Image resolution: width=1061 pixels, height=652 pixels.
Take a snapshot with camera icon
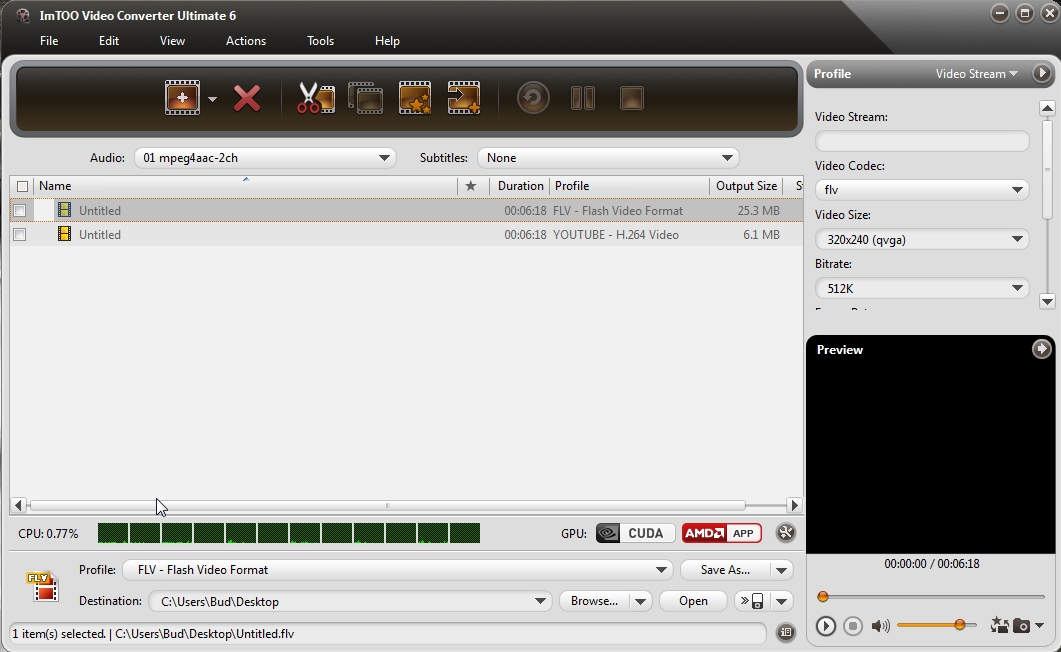point(1022,626)
